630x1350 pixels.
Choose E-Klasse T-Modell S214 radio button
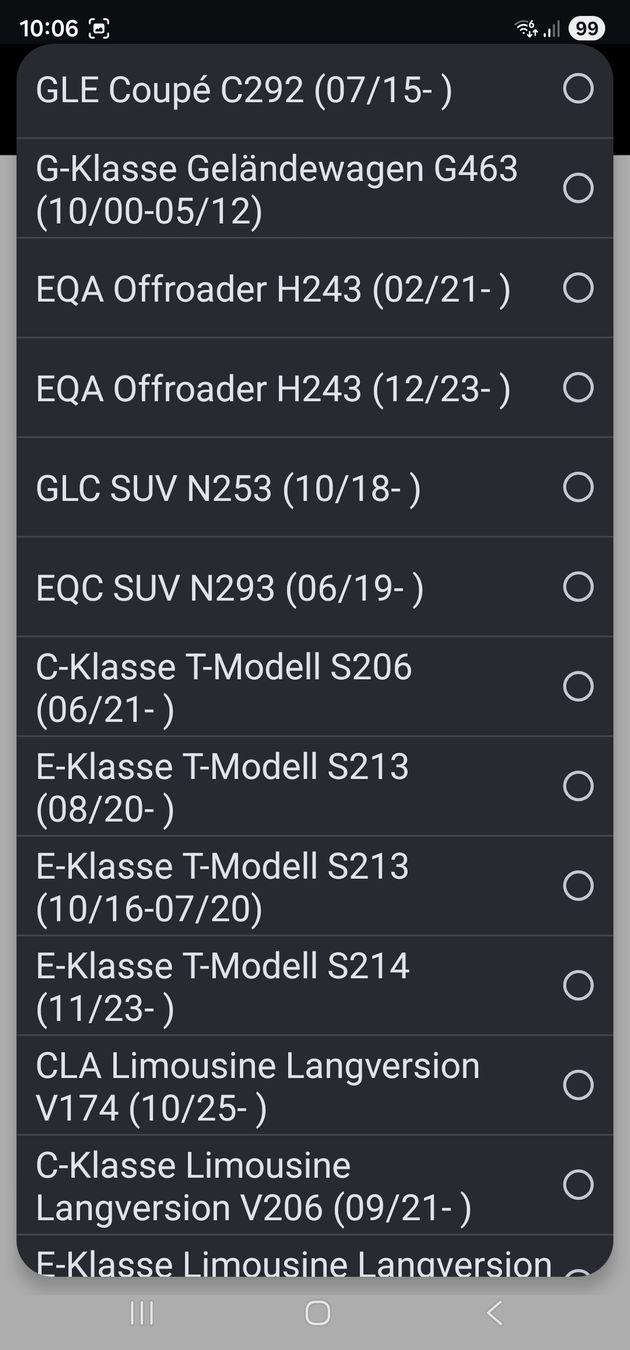point(578,986)
